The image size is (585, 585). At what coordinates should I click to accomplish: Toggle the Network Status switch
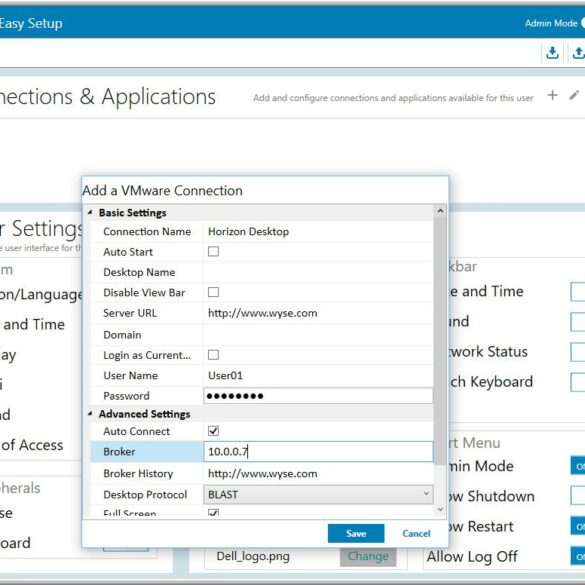click(x=578, y=352)
